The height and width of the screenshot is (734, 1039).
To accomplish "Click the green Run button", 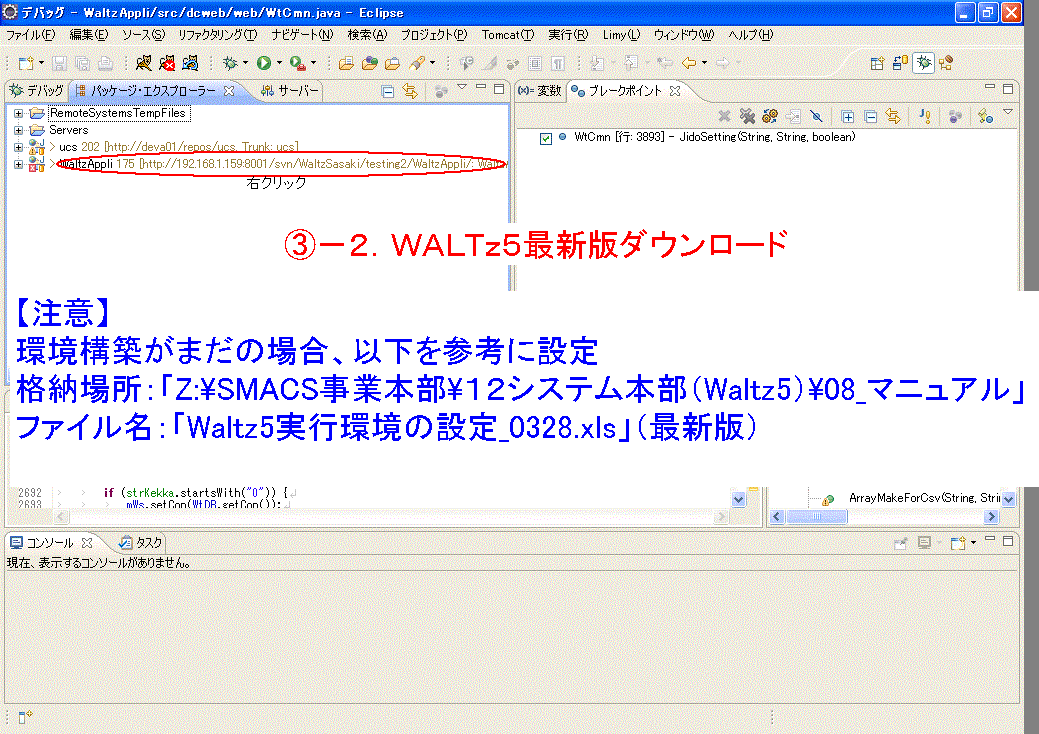I will click(x=264, y=63).
